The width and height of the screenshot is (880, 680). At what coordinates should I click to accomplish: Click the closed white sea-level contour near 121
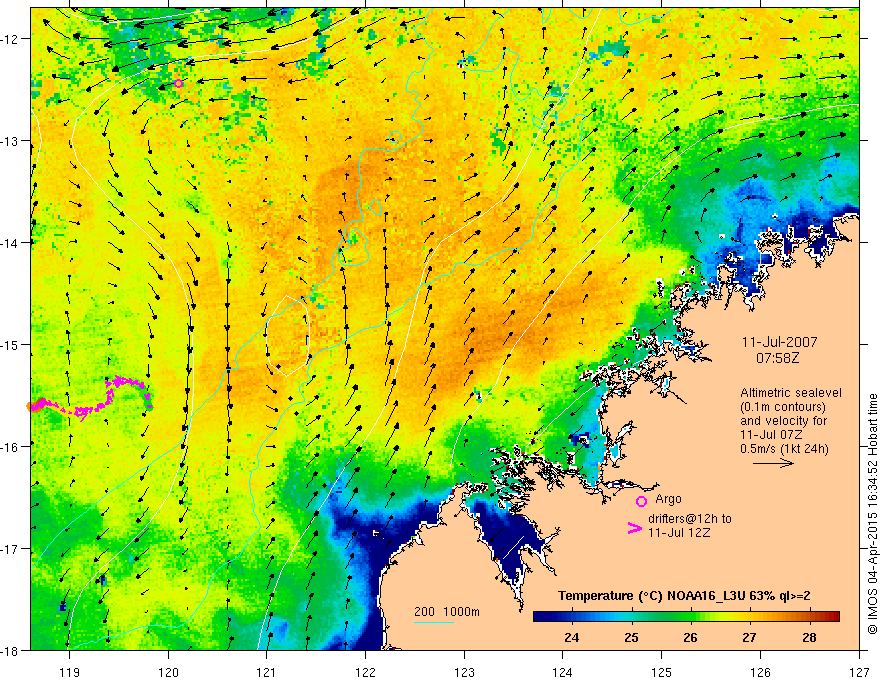coord(287,336)
